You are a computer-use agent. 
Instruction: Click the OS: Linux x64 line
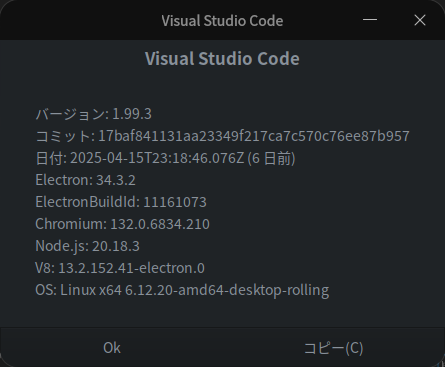tap(182, 290)
